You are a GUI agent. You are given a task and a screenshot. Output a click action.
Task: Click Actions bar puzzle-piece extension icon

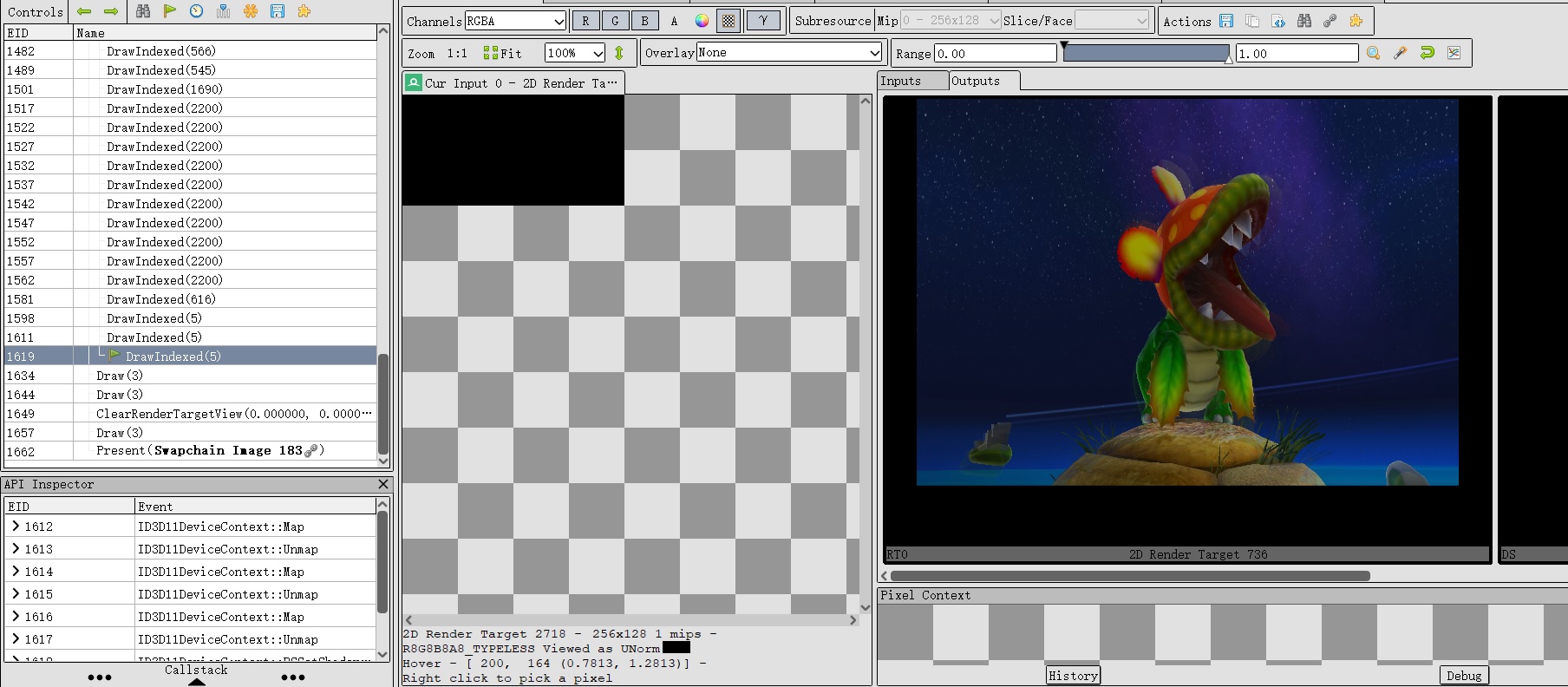click(x=1356, y=21)
